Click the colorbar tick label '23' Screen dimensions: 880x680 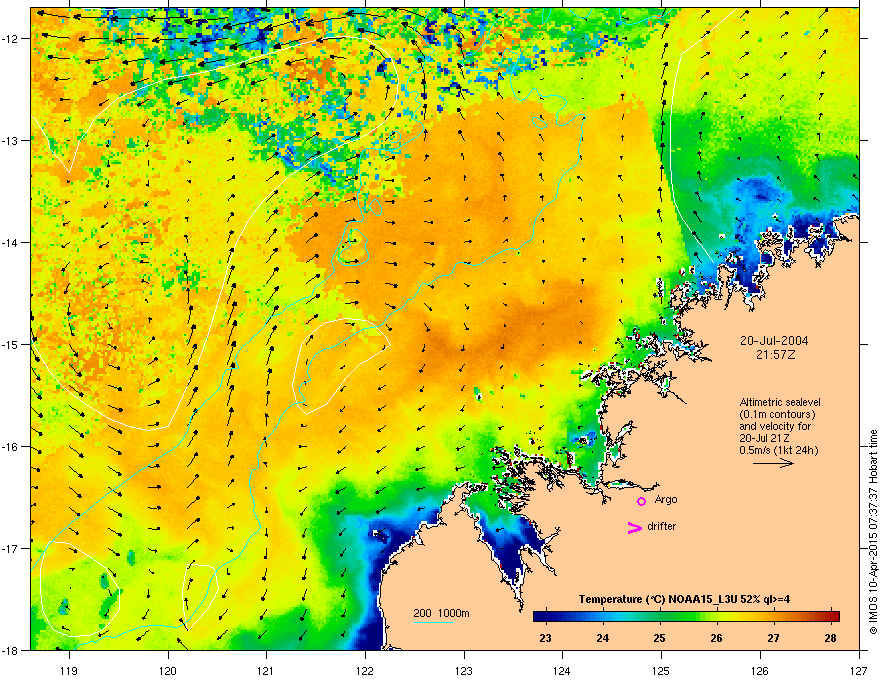pos(545,638)
